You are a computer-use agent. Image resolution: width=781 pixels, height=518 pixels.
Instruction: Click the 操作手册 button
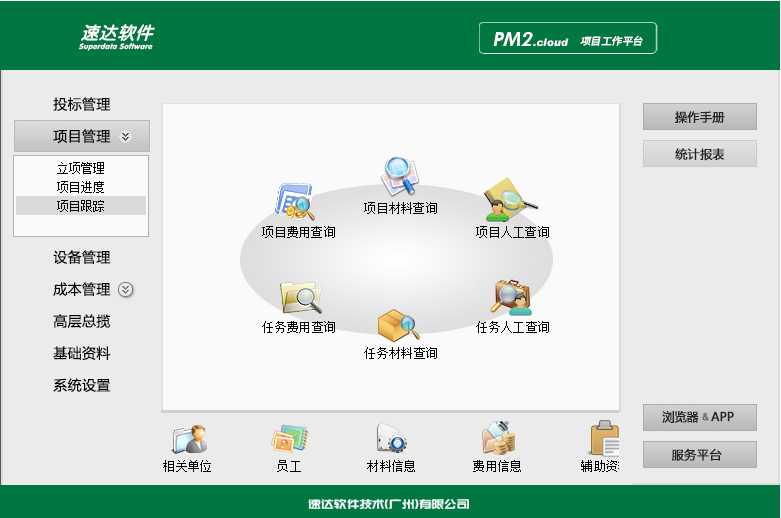[700, 117]
